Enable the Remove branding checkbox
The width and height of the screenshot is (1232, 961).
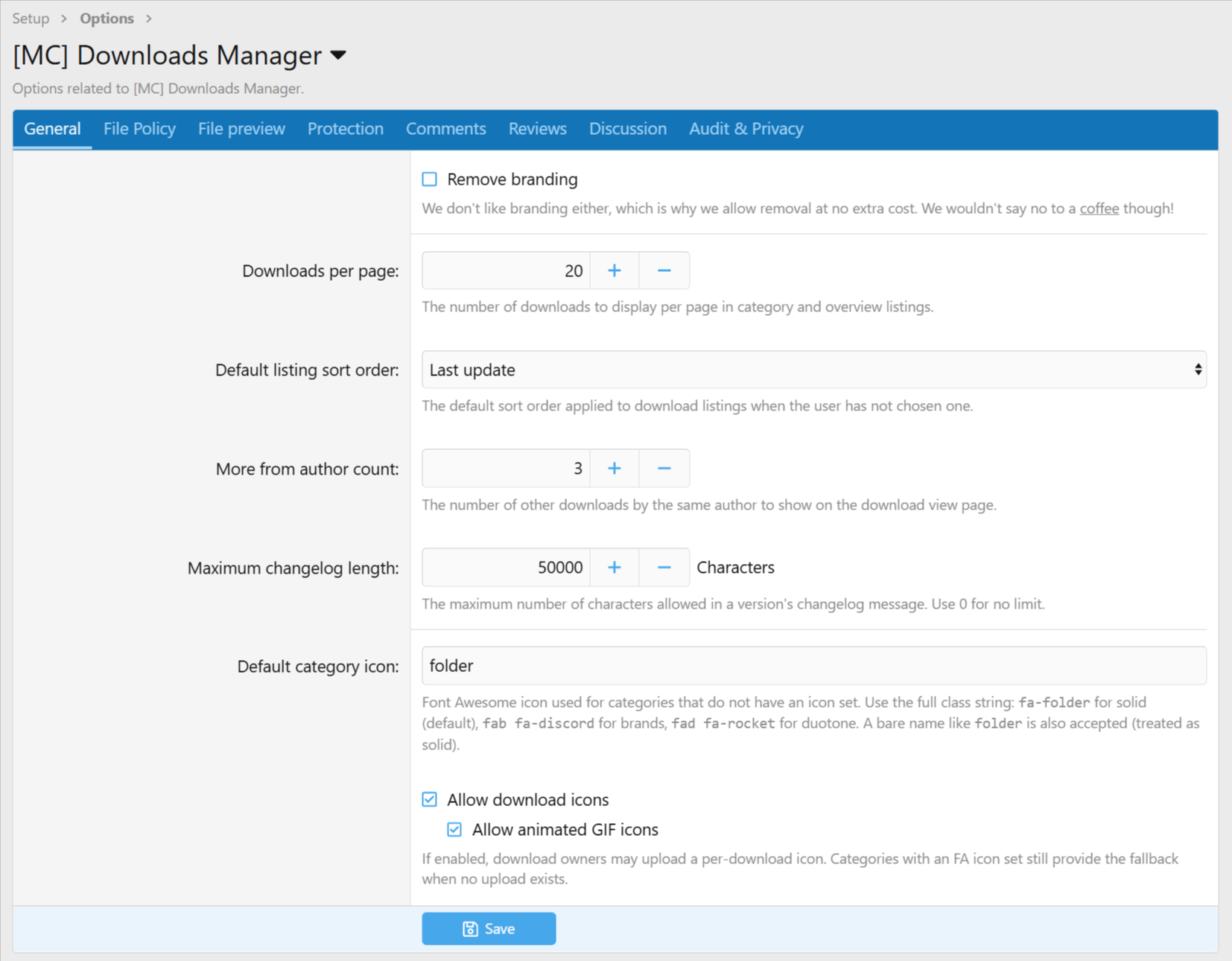pos(430,179)
